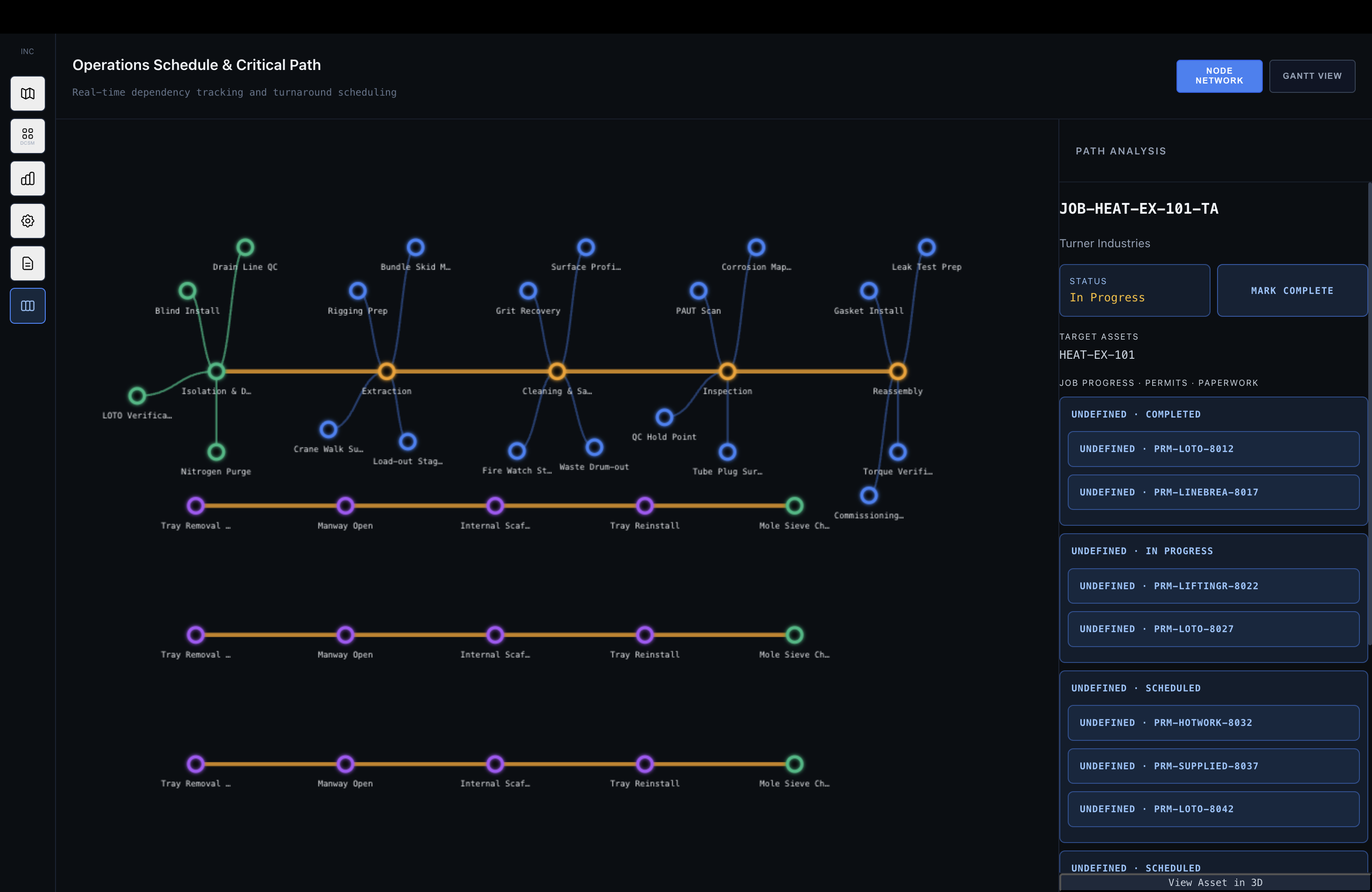Select the Torque Verifi... node
This screenshot has width=1372, height=892.
(898, 452)
